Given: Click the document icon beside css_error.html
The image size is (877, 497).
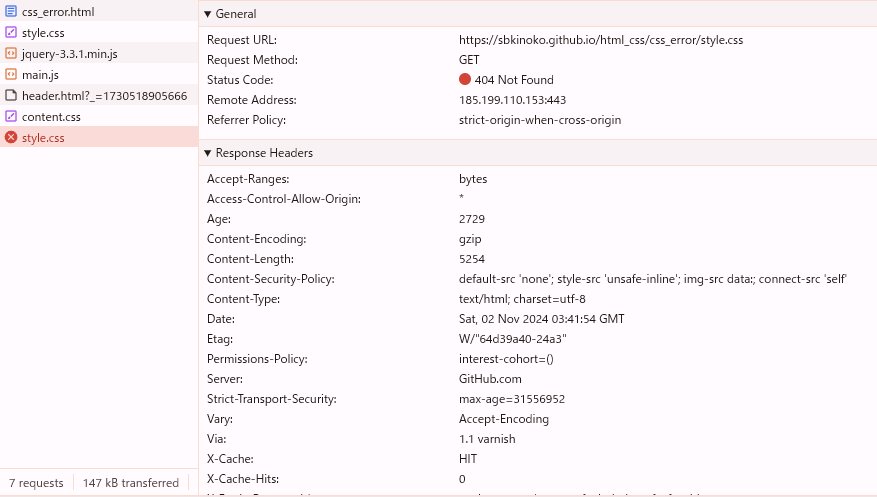Looking at the screenshot, I should [11, 11].
